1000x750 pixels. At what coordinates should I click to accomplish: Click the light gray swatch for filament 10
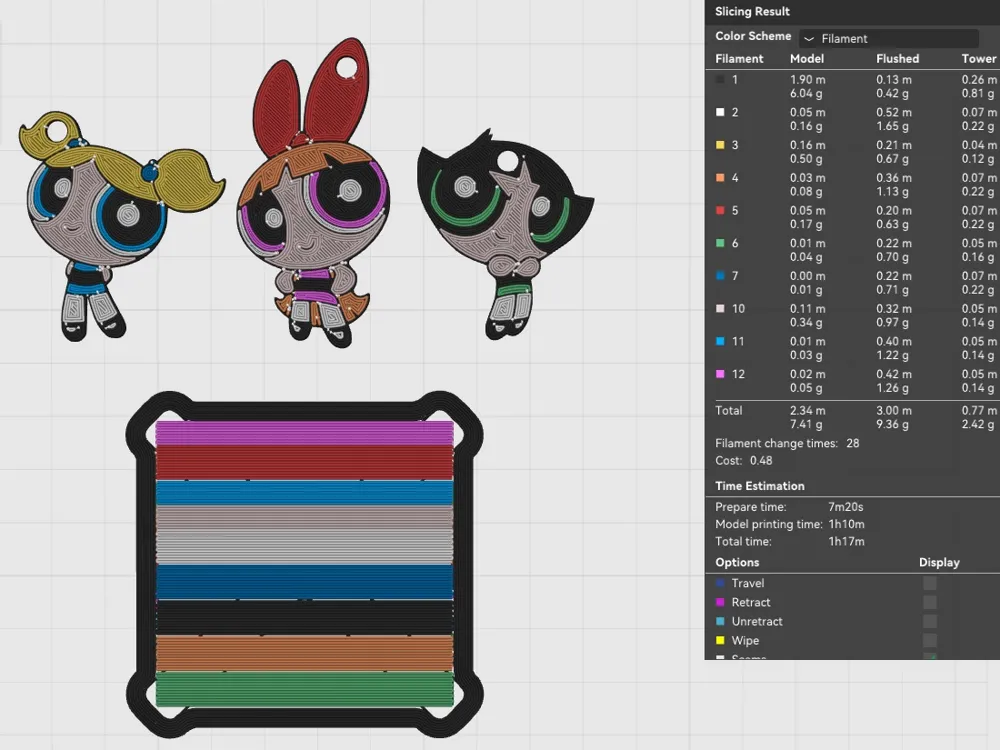[x=720, y=308]
